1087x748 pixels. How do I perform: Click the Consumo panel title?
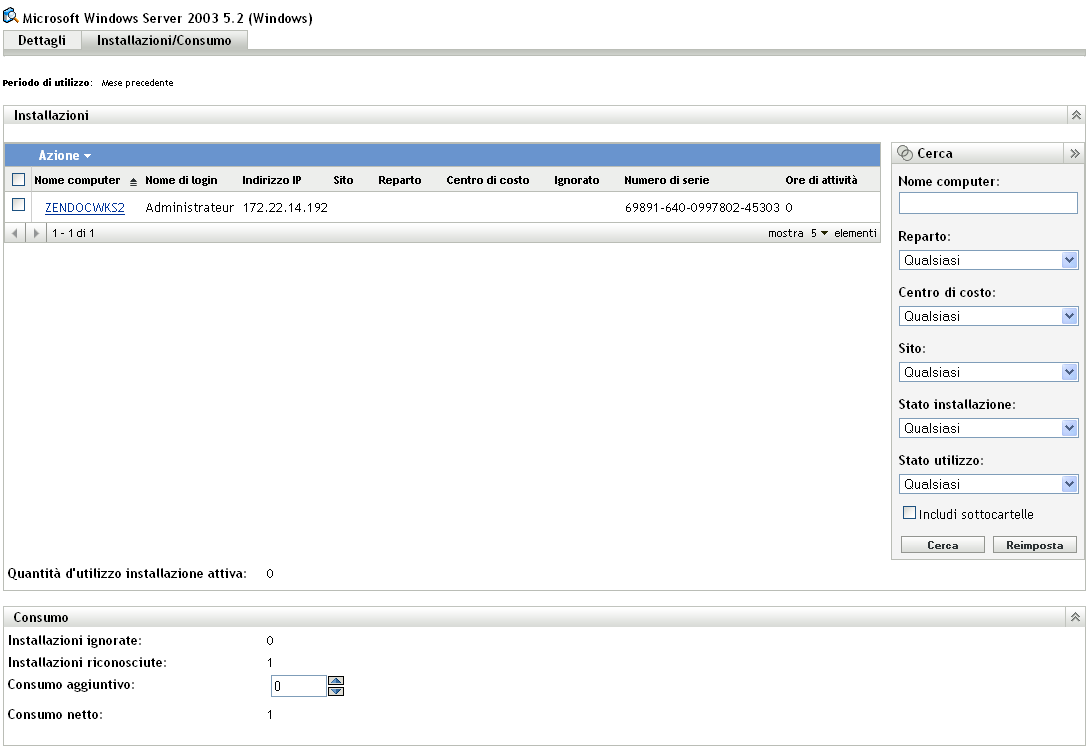click(x=40, y=617)
